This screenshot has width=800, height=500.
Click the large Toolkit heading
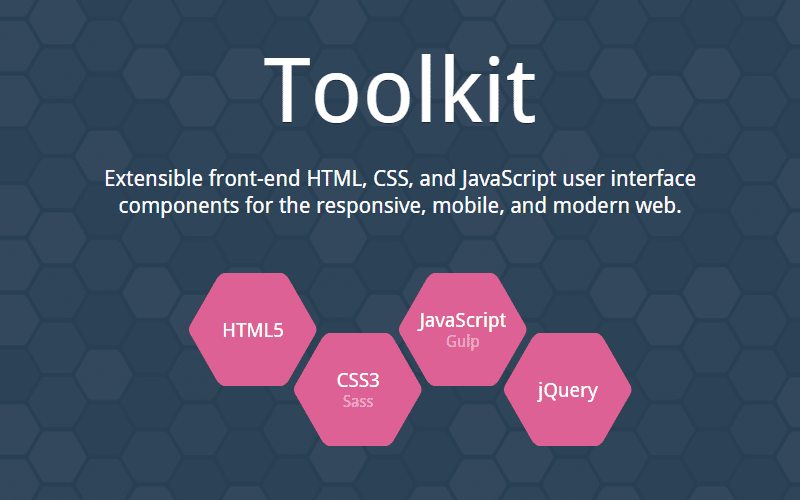coord(400,91)
